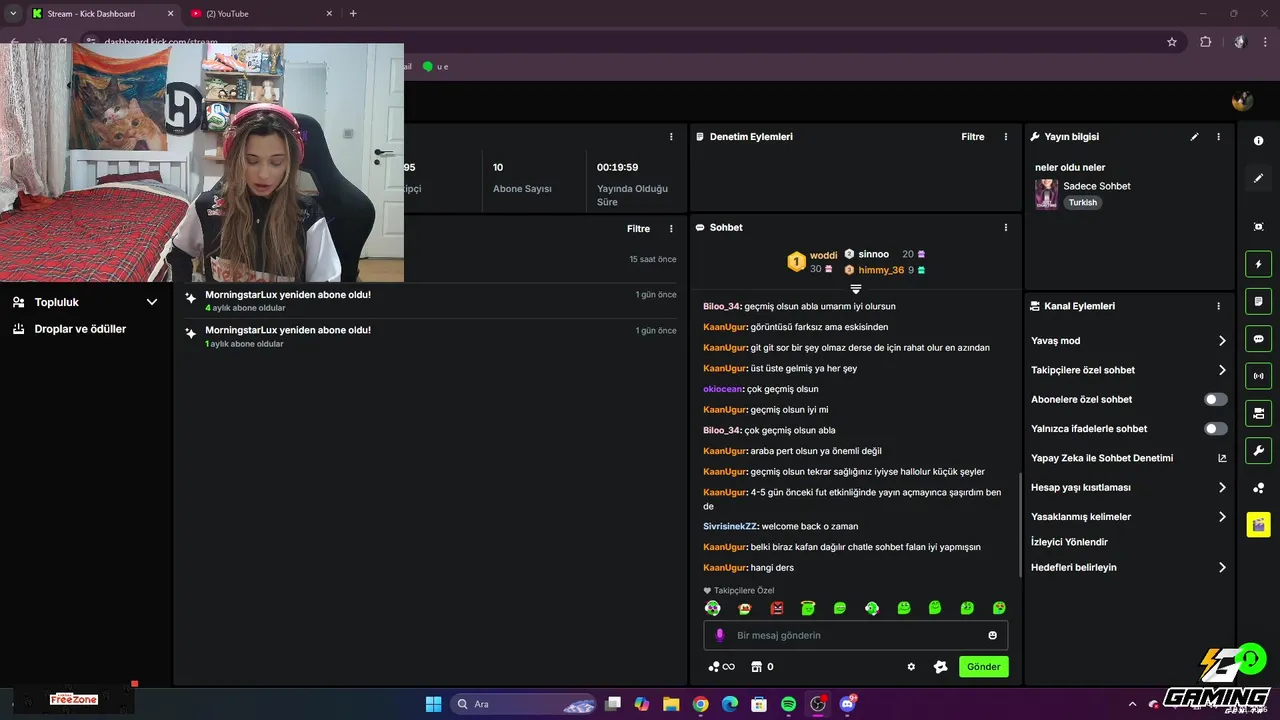This screenshot has width=1280, height=720.
Task: Click the channel points infinity icon
Action: (721, 667)
